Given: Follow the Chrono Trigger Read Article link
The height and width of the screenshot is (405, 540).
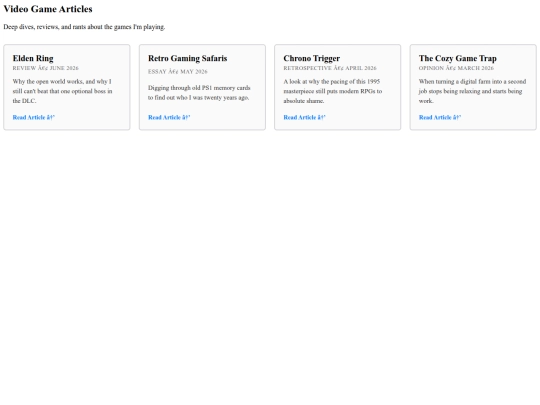Looking at the screenshot, I should 304,117.
